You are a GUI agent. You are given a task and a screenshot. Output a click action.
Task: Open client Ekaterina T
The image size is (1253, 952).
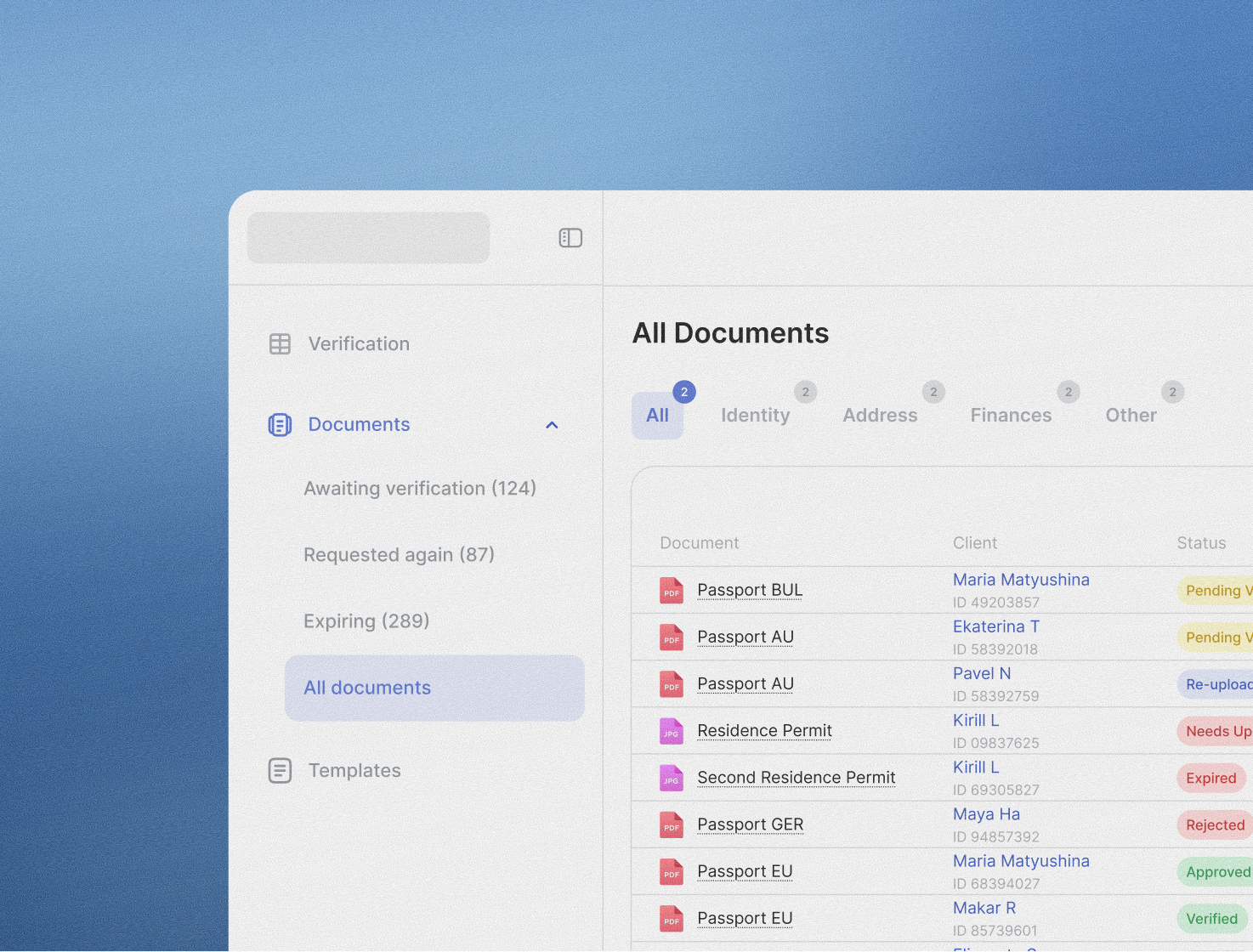coord(996,626)
